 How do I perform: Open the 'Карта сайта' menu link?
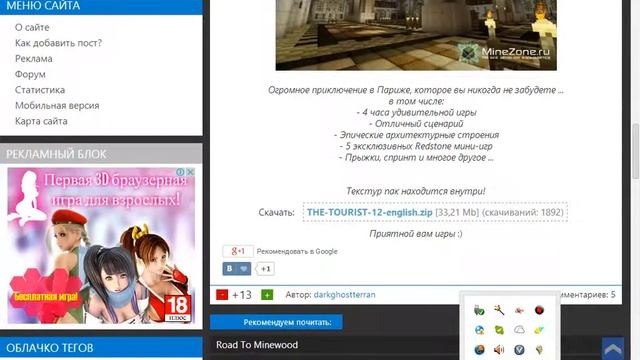(41, 121)
